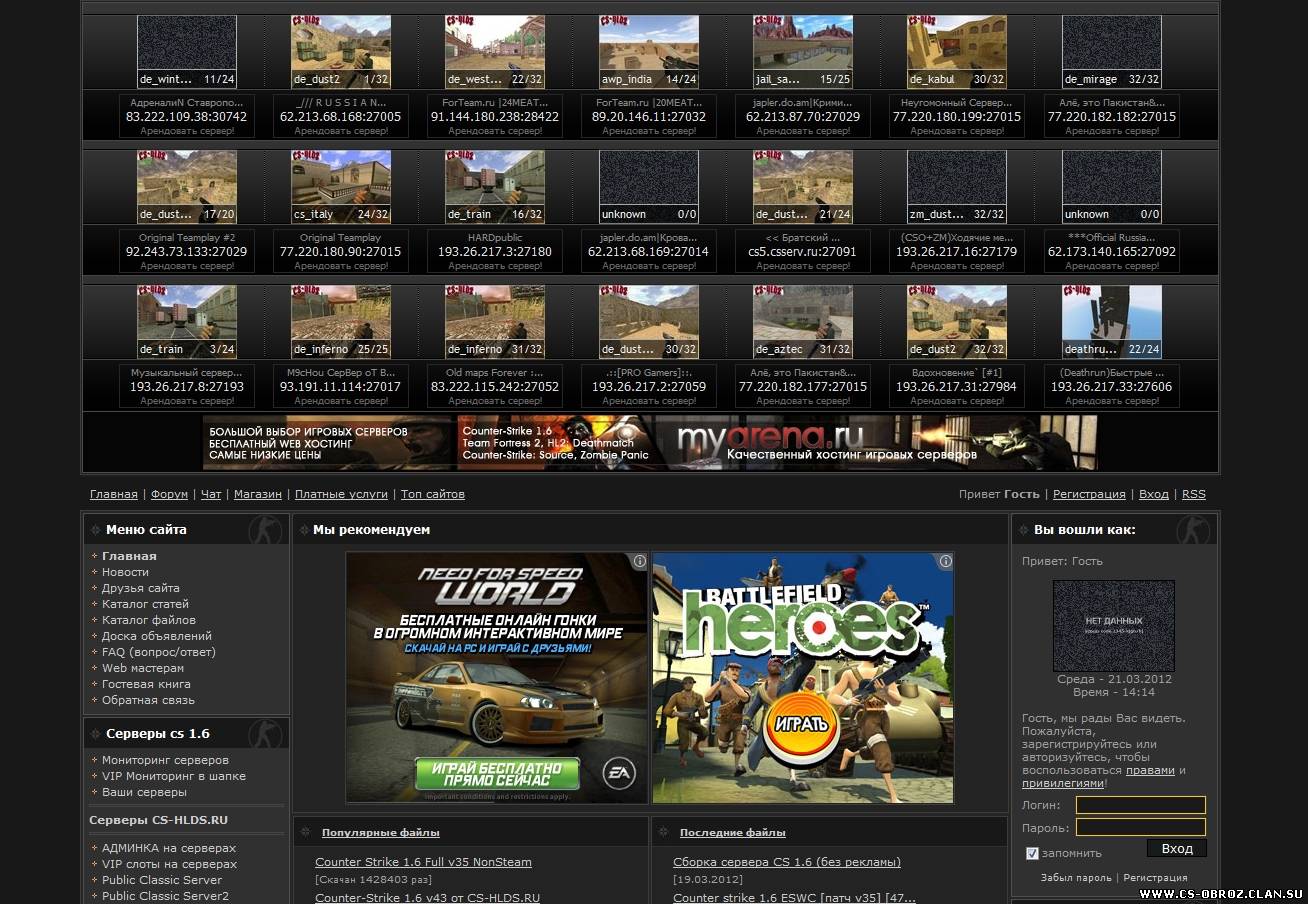Open Форум in the top navigation
Viewport: 1308px width, 904px height.
point(169,494)
